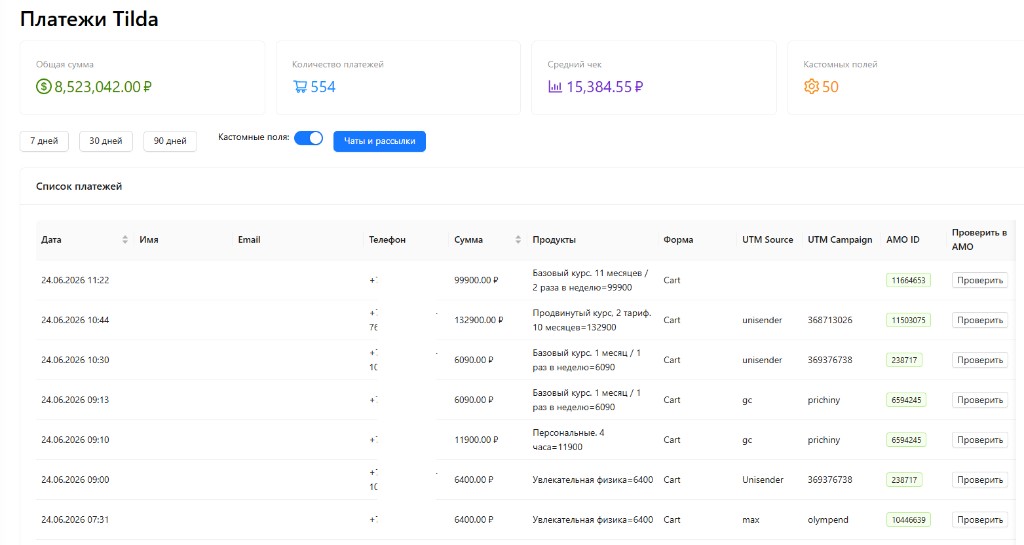Click UTM source max
This screenshot has width=1024, height=545.
[x=750, y=520]
